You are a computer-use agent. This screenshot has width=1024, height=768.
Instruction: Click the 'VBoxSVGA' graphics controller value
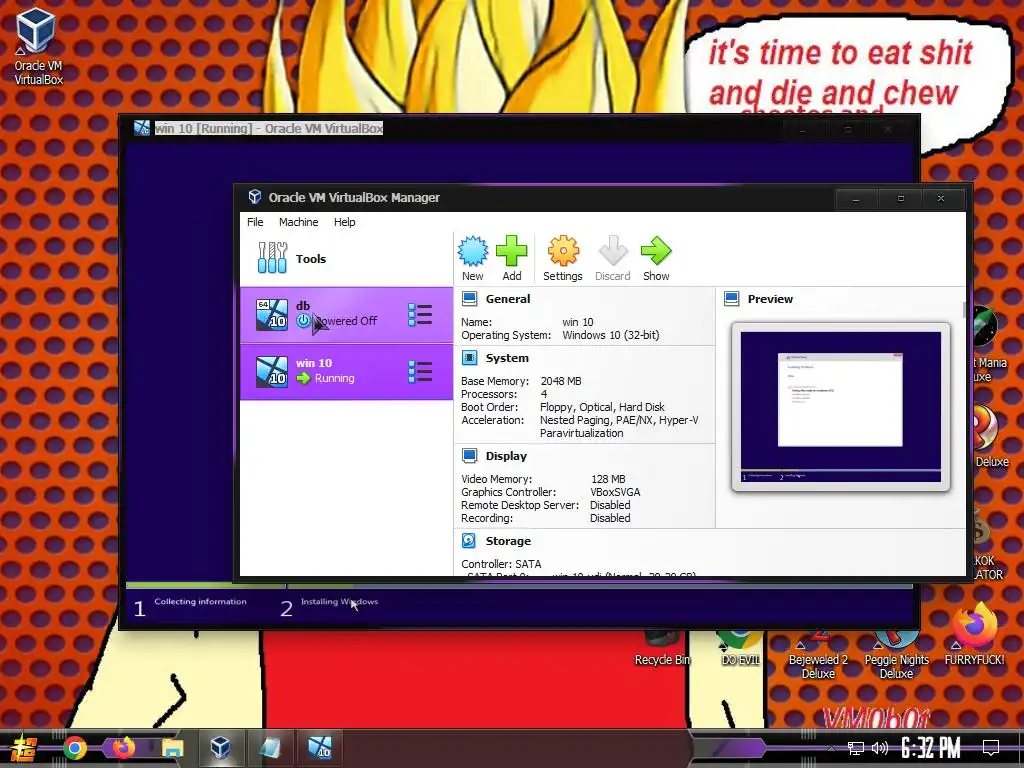615,492
